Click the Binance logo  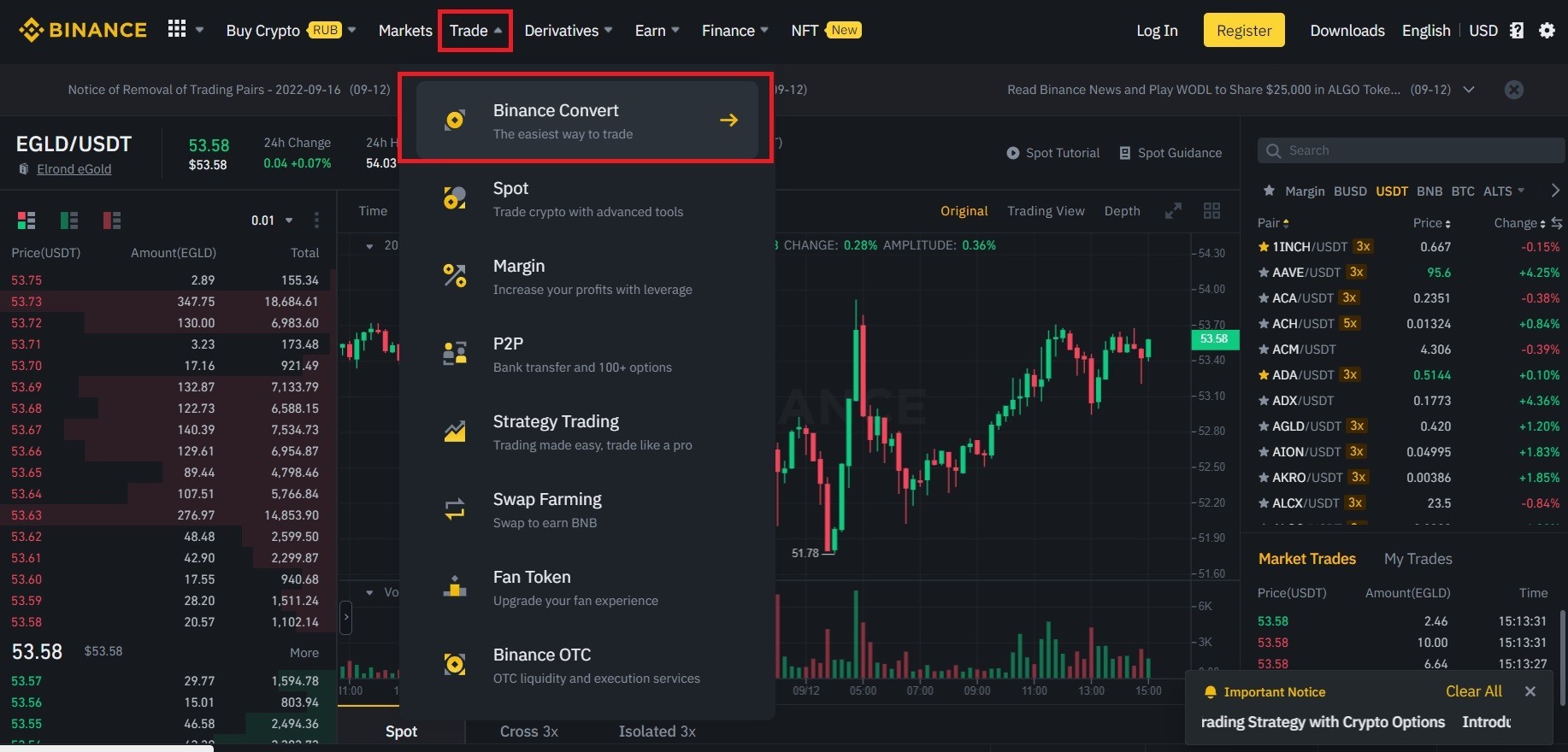83,30
